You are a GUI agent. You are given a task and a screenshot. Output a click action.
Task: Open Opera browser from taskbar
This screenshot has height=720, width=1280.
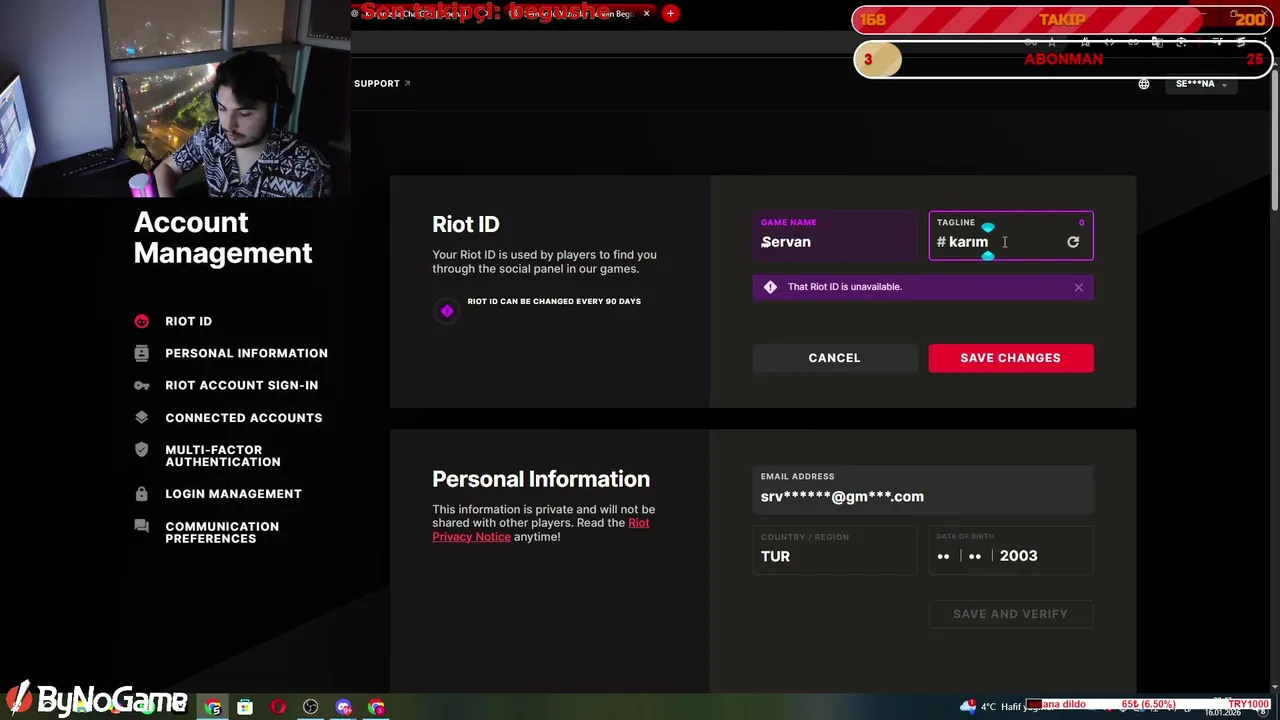click(x=278, y=707)
